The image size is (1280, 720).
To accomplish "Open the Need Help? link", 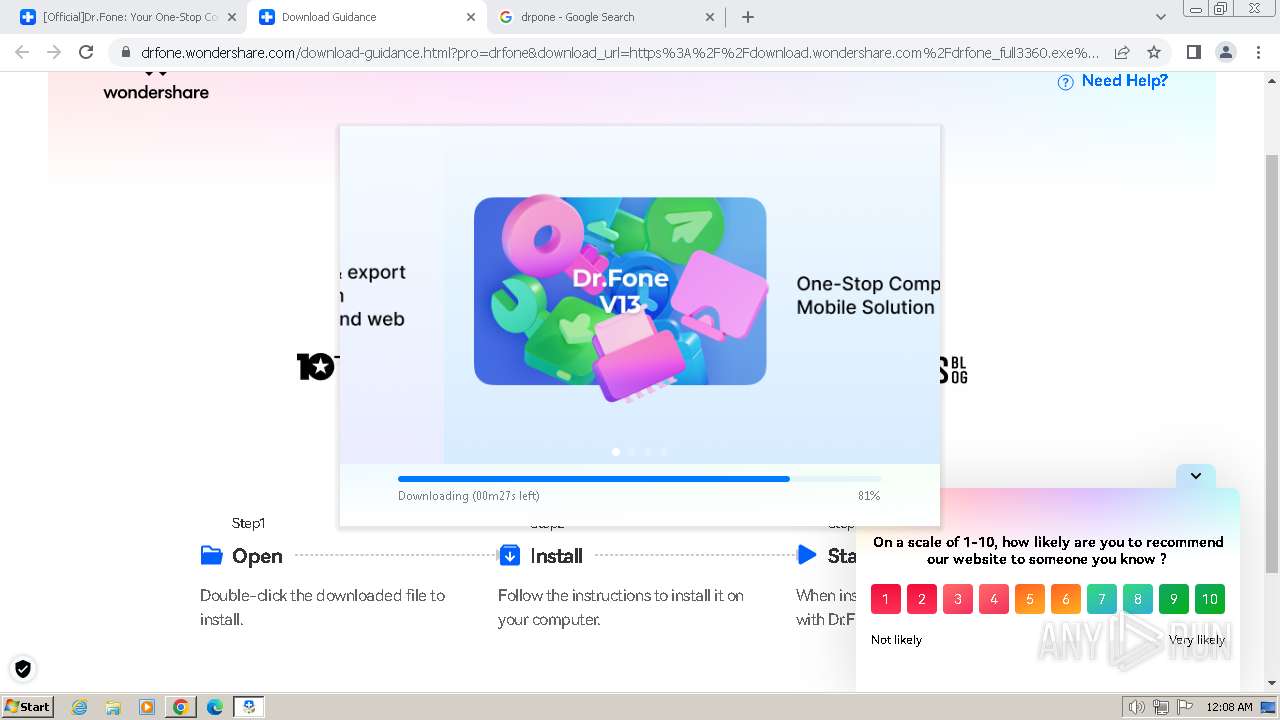I will 1124,81.
